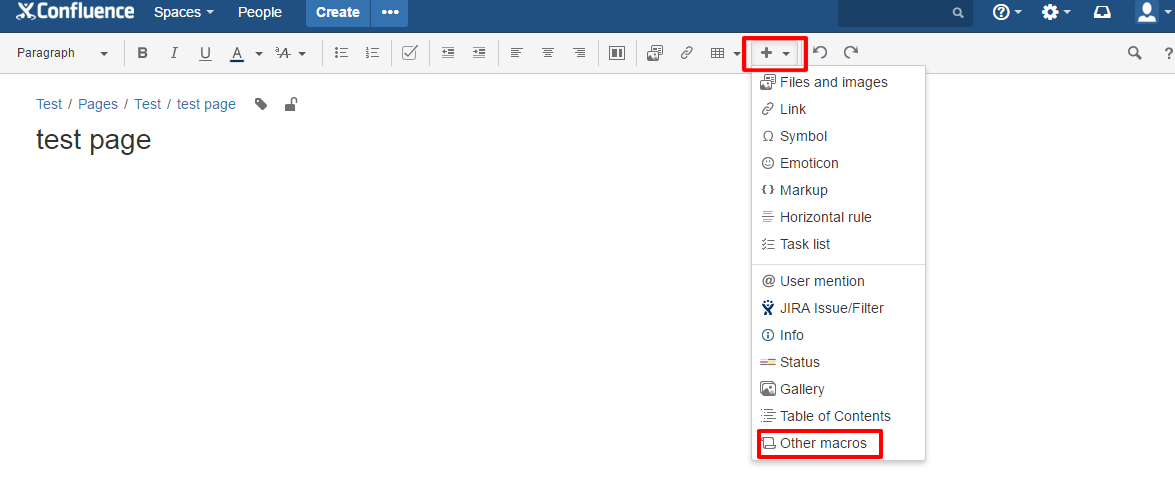Open the administration gear menu
The height and width of the screenshot is (483, 1175).
click(x=1056, y=12)
